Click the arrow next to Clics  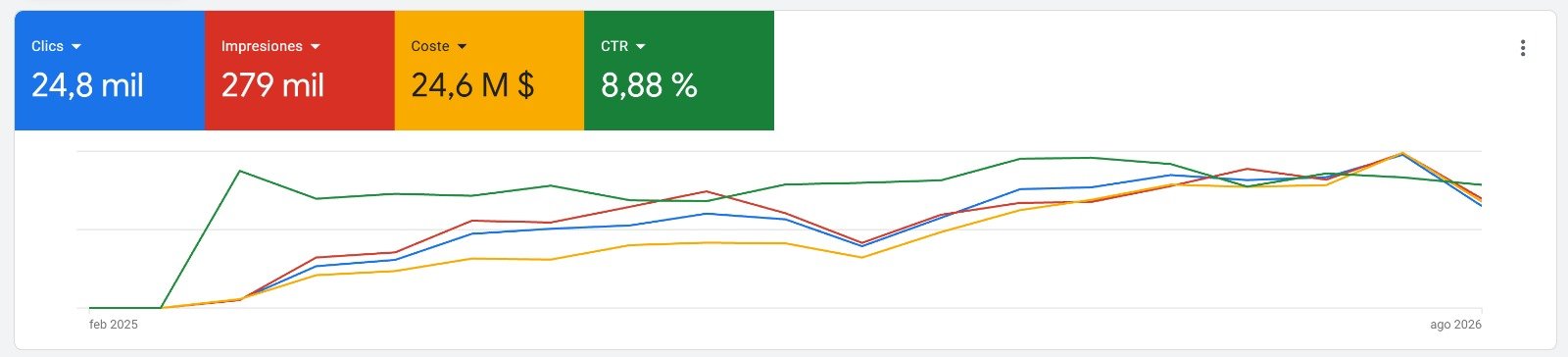76,47
